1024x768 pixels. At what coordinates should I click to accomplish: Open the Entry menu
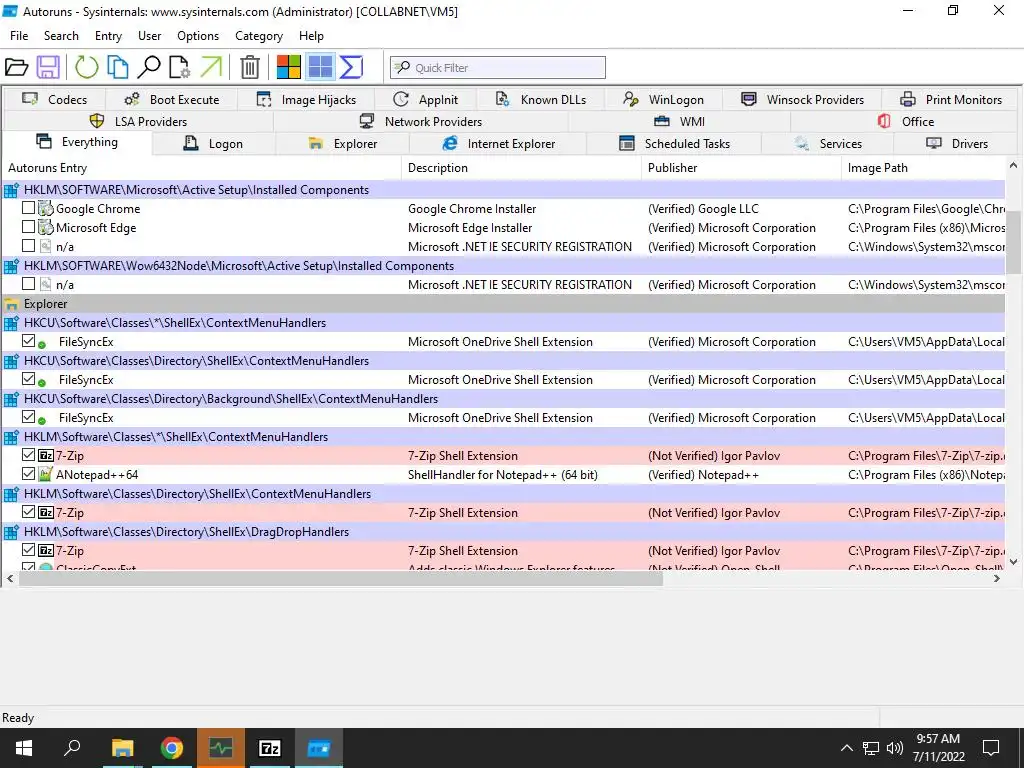coord(108,36)
